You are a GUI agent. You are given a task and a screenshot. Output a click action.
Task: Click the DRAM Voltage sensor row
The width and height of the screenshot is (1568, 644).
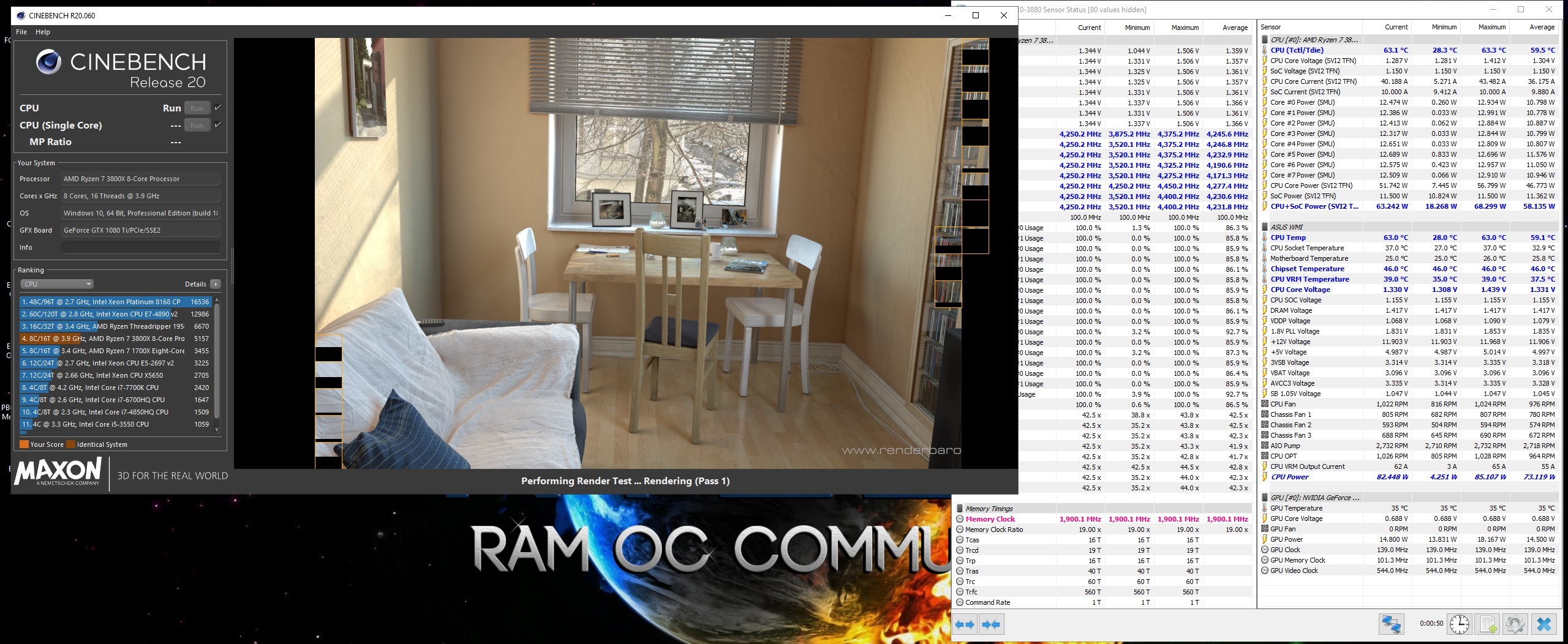pyautogui.click(x=1408, y=310)
